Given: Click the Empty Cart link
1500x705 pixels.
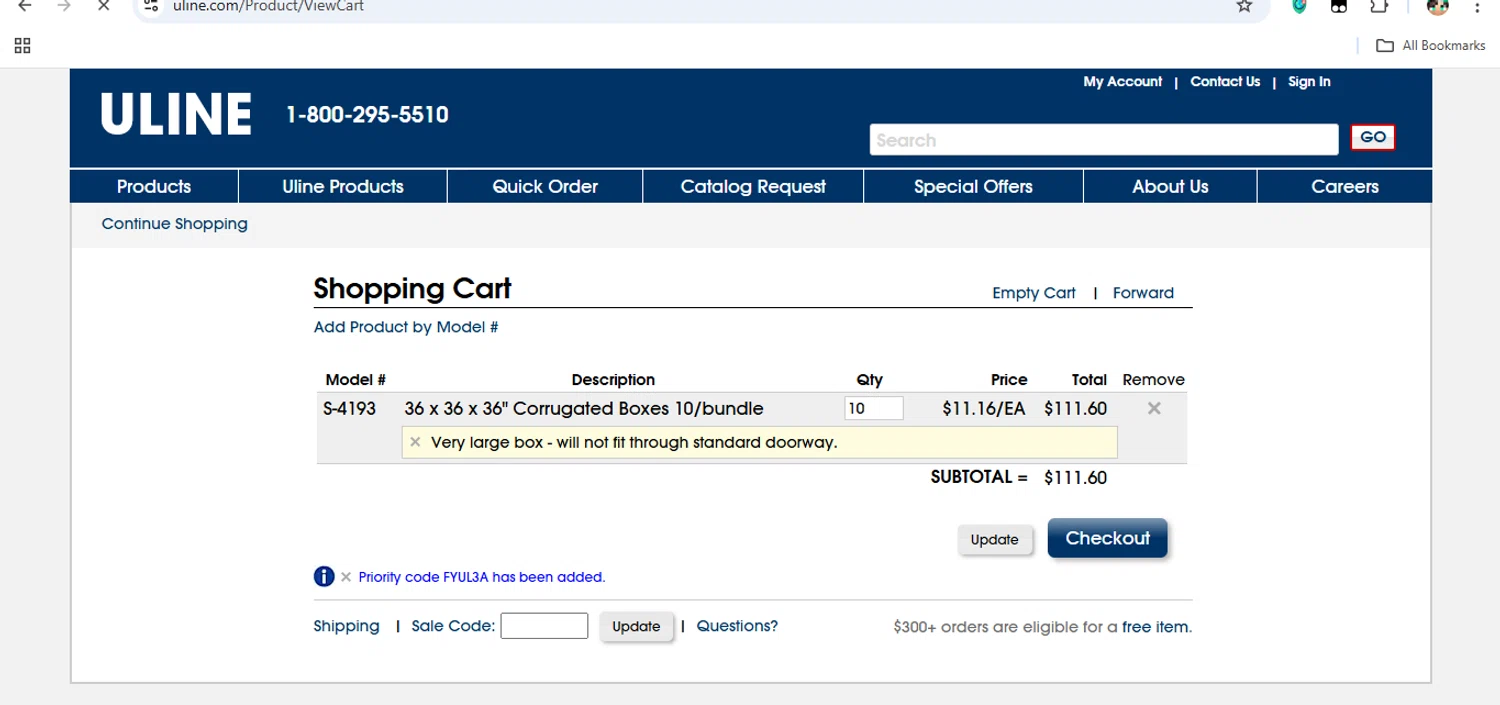Looking at the screenshot, I should (1033, 293).
